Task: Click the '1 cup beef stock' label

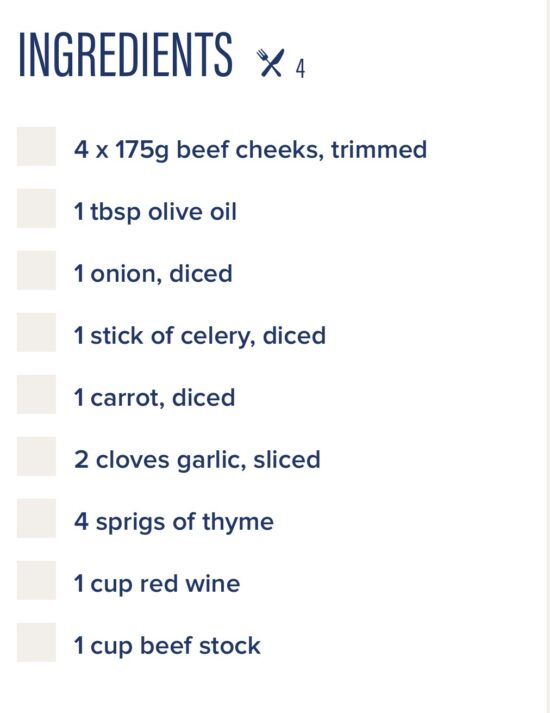Action: (x=167, y=646)
